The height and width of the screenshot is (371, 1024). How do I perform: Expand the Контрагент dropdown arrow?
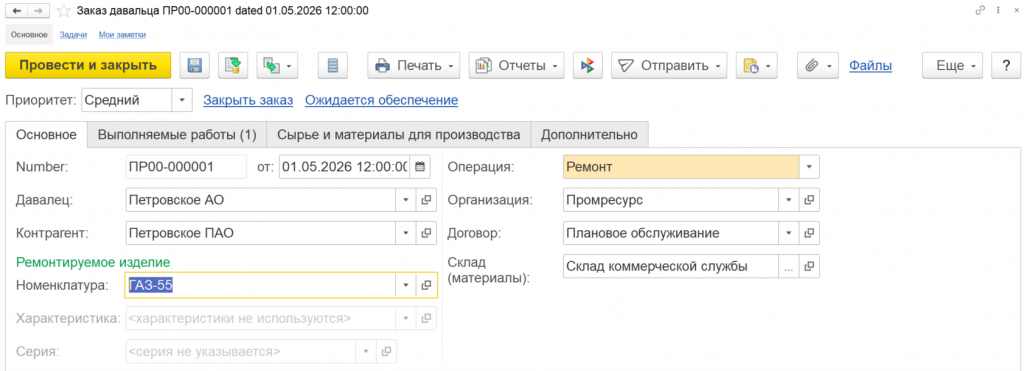(x=405, y=232)
